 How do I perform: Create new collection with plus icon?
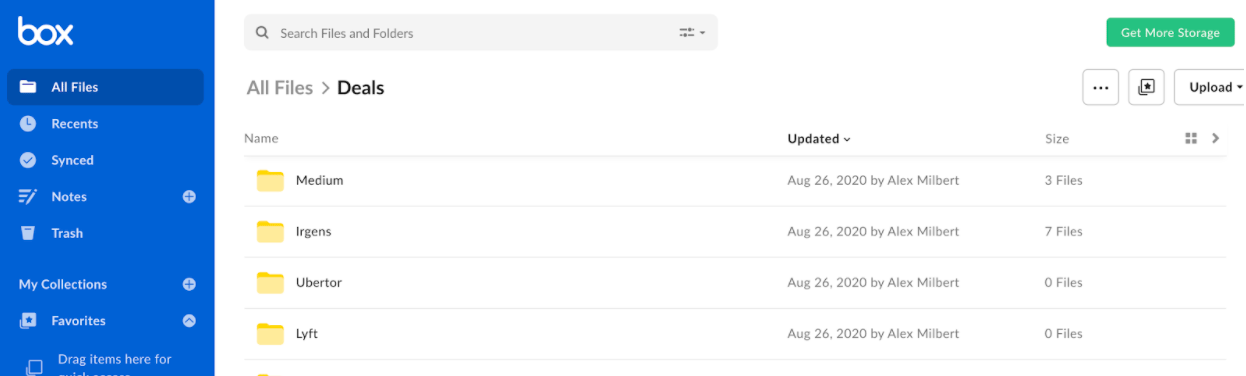(189, 284)
